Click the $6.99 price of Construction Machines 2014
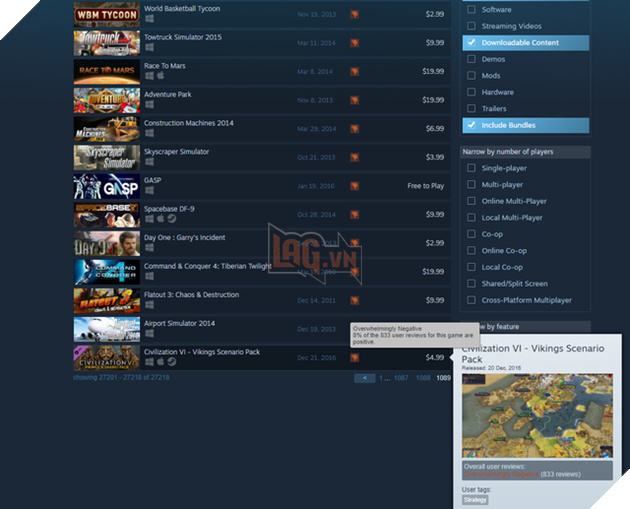The image size is (630, 509). [x=435, y=129]
